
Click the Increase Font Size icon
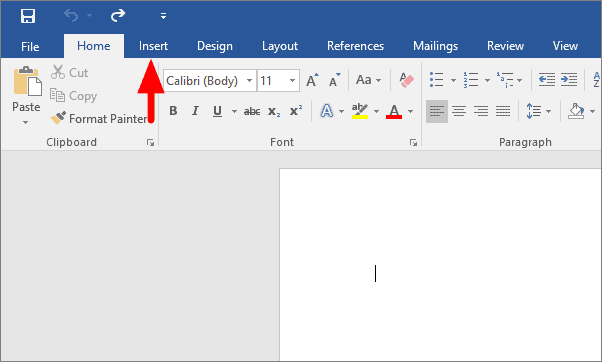(312, 80)
